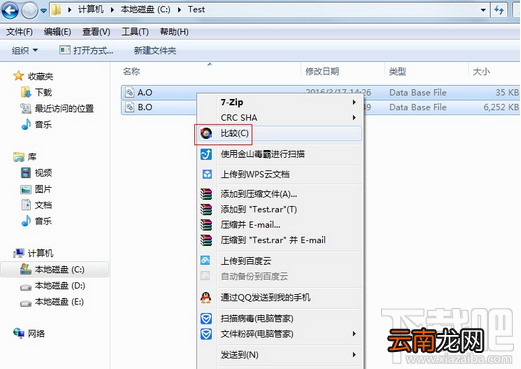
Task: Choose 比较(C) from the context menu
Action: point(279,133)
